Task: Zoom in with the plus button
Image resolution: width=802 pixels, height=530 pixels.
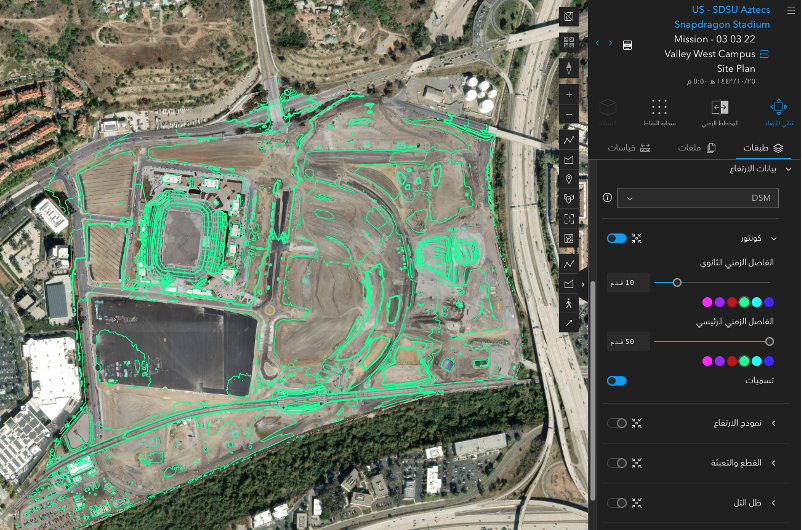Action: 569,94
